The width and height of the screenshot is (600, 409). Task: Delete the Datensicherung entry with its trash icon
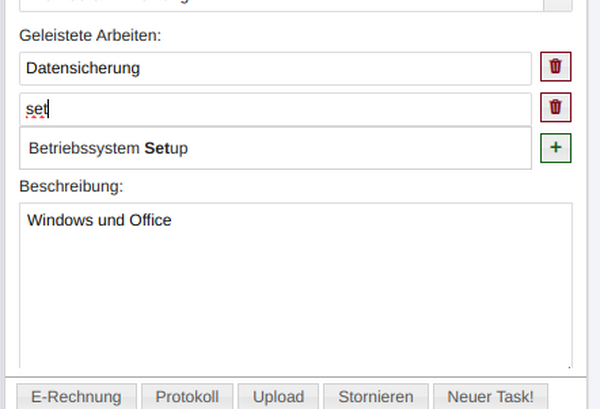(x=556, y=68)
